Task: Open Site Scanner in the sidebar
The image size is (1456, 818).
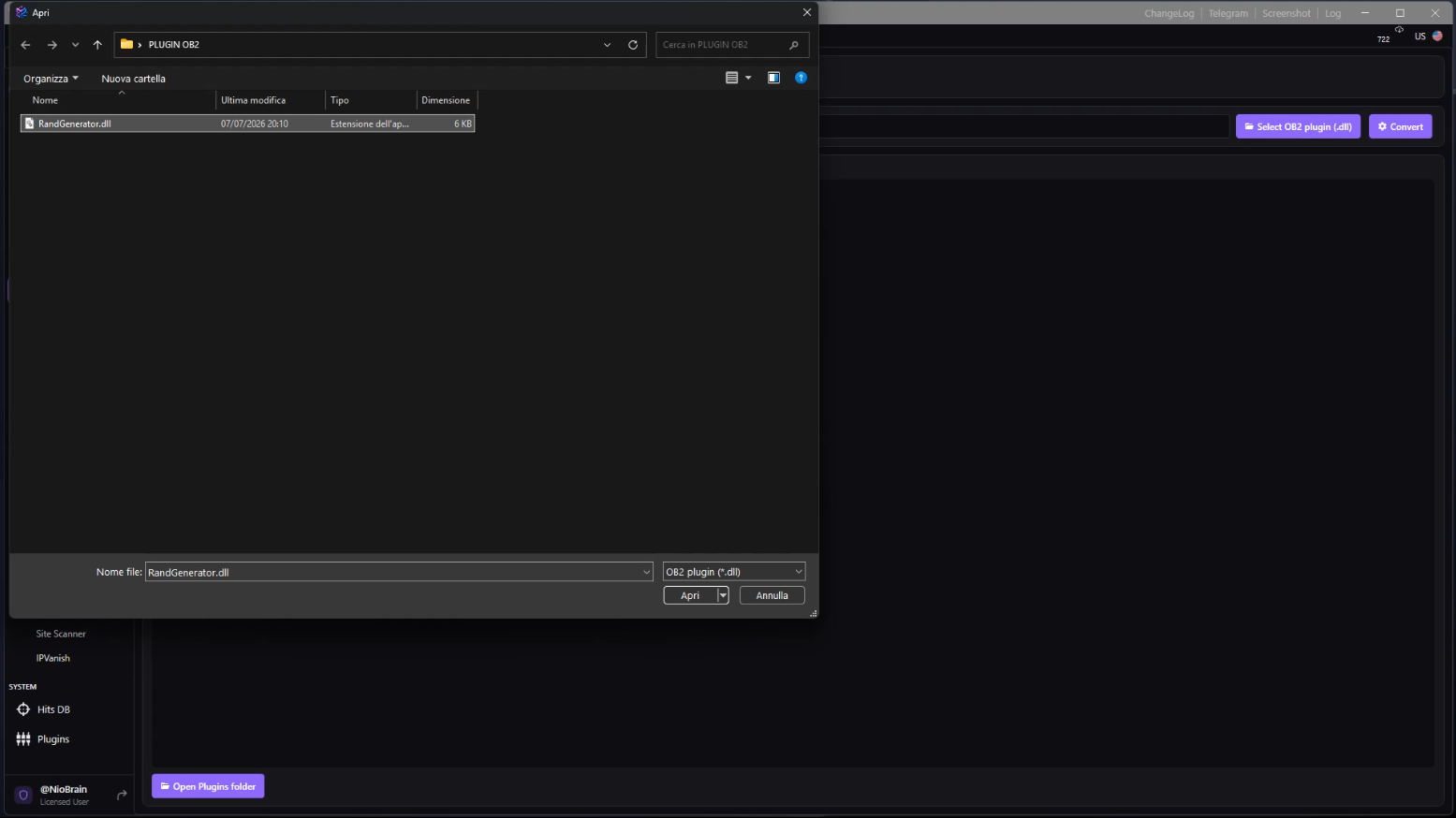Action: point(61,634)
